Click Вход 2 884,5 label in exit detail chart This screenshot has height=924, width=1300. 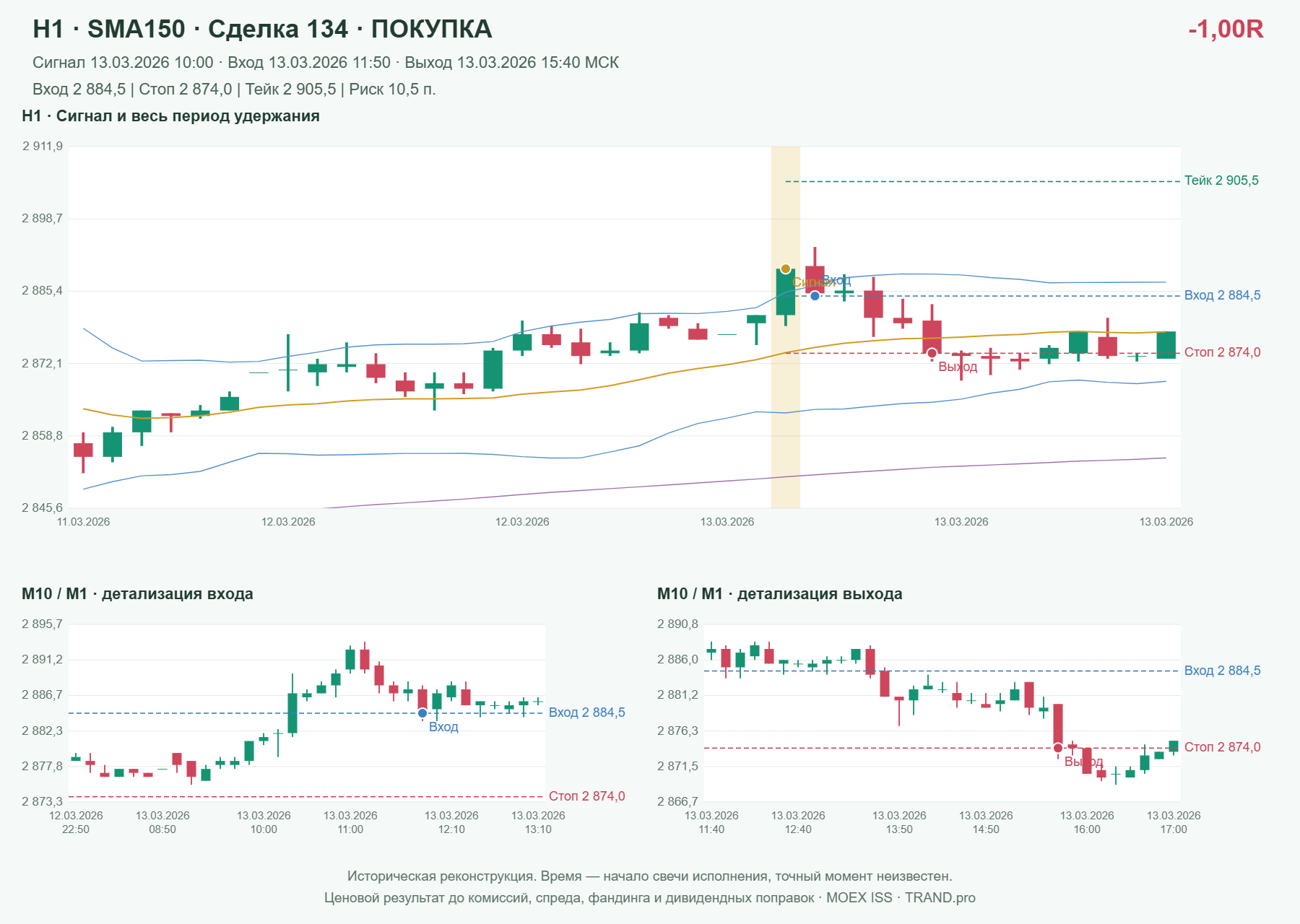(1223, 671)
